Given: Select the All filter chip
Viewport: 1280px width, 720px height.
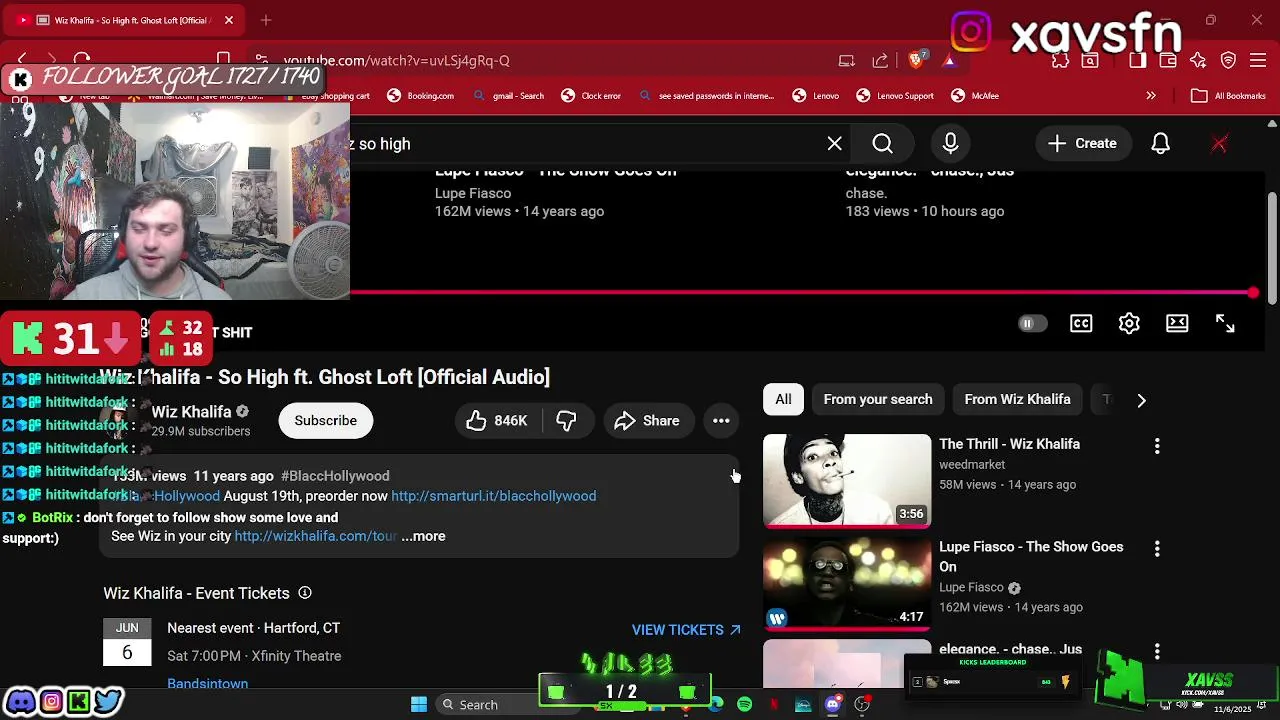Looking at the screenshot, I should [783, 399].
